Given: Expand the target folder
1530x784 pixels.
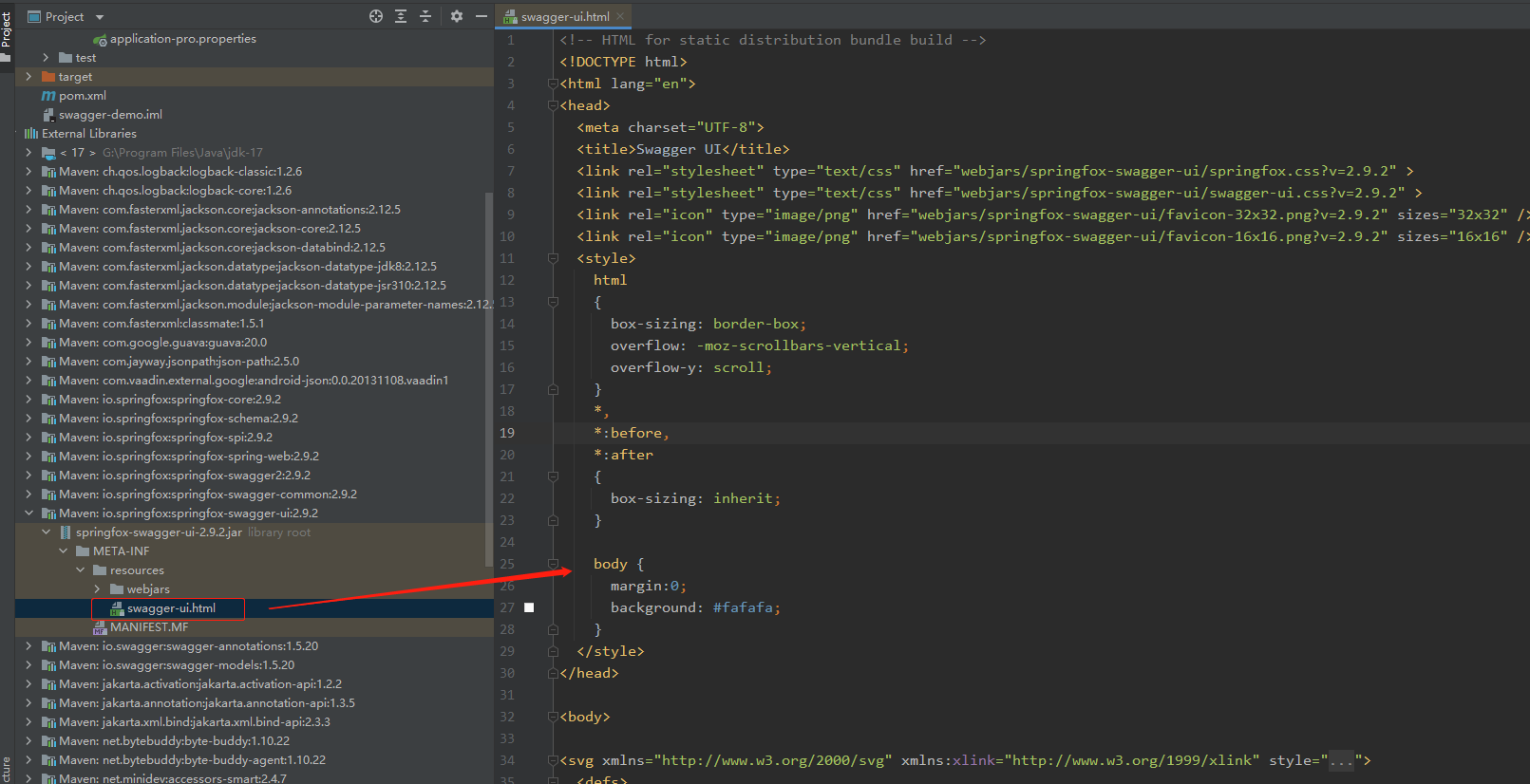Looking at the screenshot, I should tap(28, 77).
